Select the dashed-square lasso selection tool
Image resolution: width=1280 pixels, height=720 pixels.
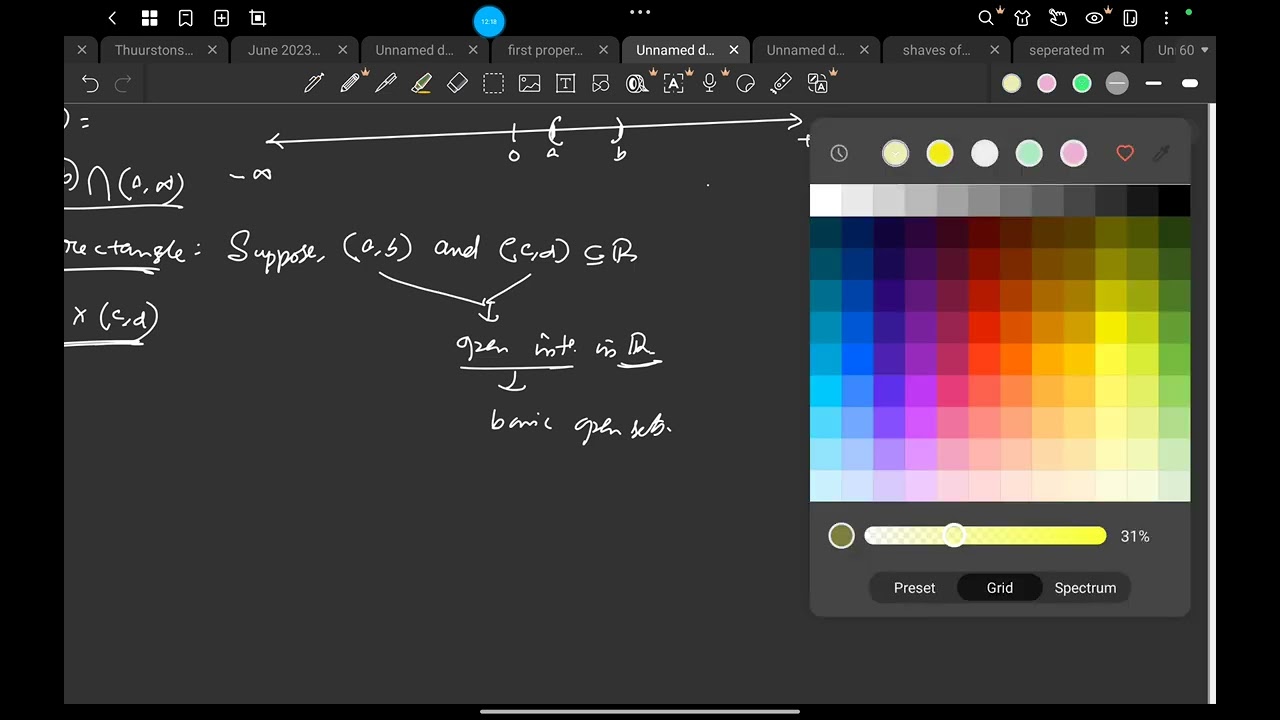coord(493,84)
